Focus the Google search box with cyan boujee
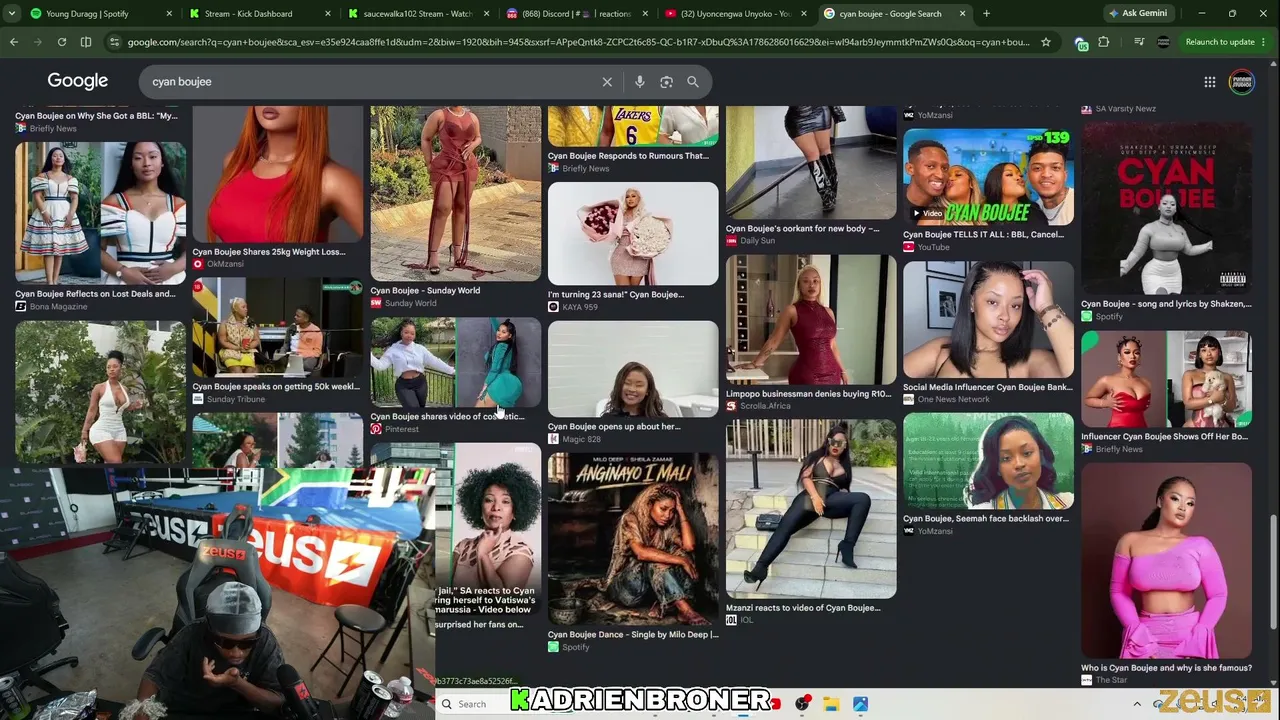The height and width of the screenshot is (720, 1280). tap(370, 82)
